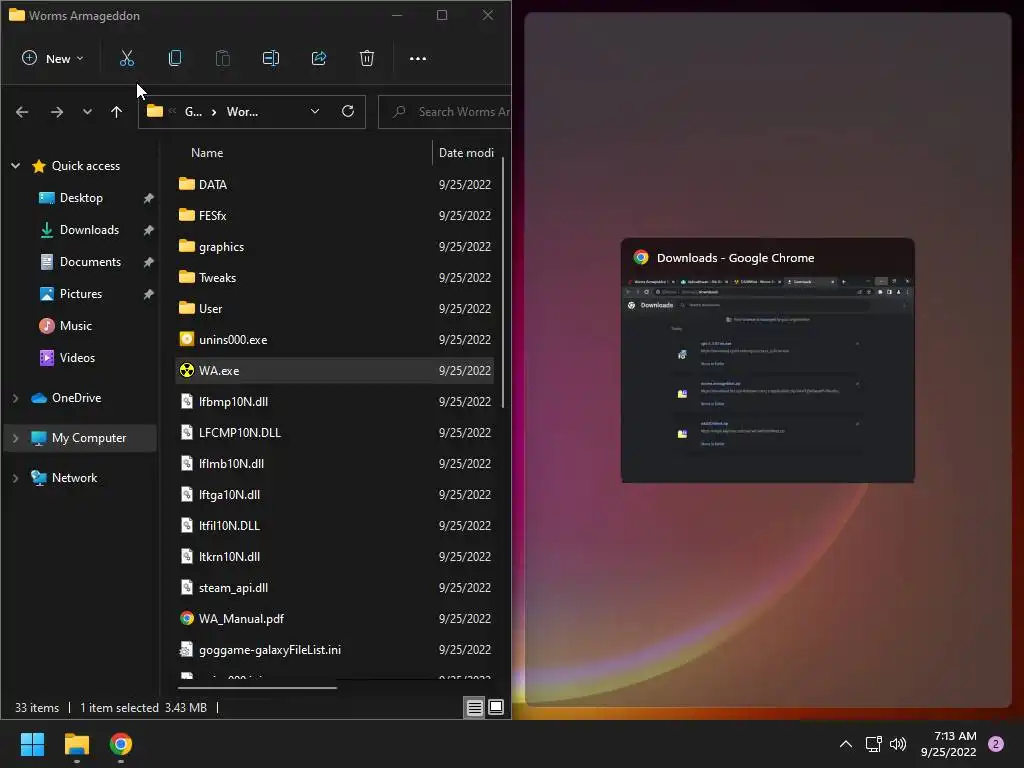Select the 'G...' breadcrumb segment

click(x=193, y=112)
